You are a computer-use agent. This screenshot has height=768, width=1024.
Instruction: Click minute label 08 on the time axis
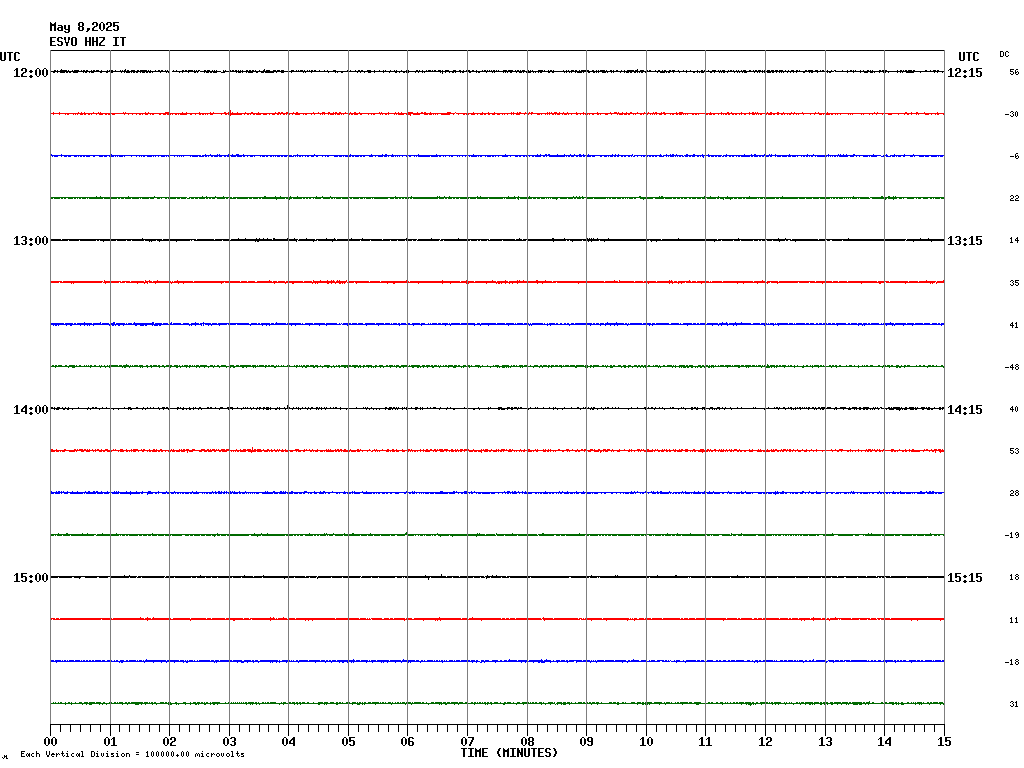click(528, 742)
